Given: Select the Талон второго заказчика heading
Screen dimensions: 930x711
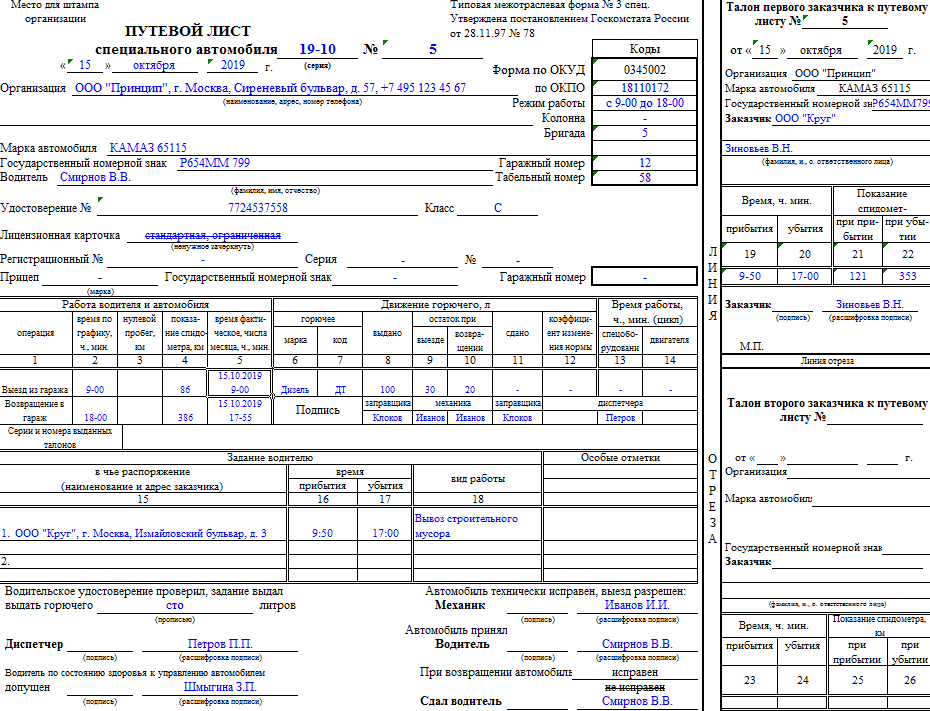Looking at the screenshot, I should click(x=827, y=410).
